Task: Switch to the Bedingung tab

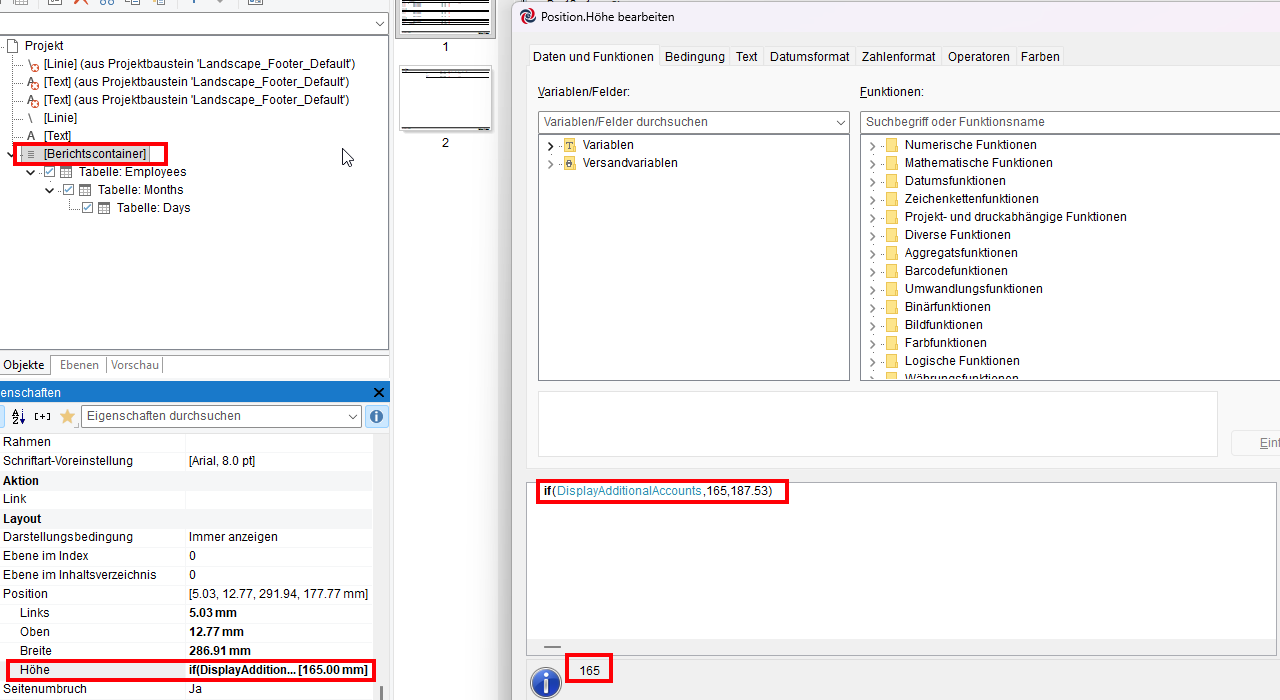Action: 694,57
